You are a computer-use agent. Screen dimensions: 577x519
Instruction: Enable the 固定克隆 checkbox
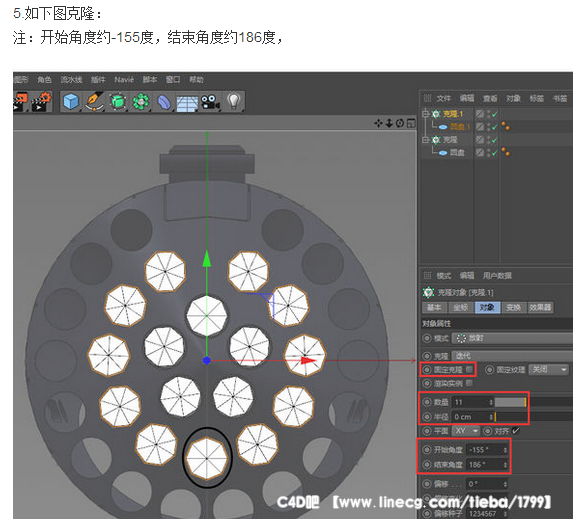[469, 369]
